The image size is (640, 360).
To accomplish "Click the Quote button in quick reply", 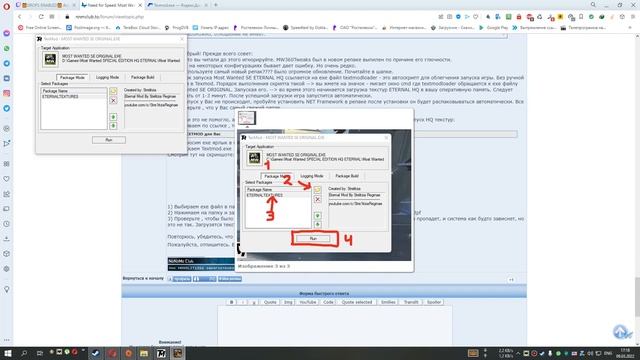I will tap(270, 302).
